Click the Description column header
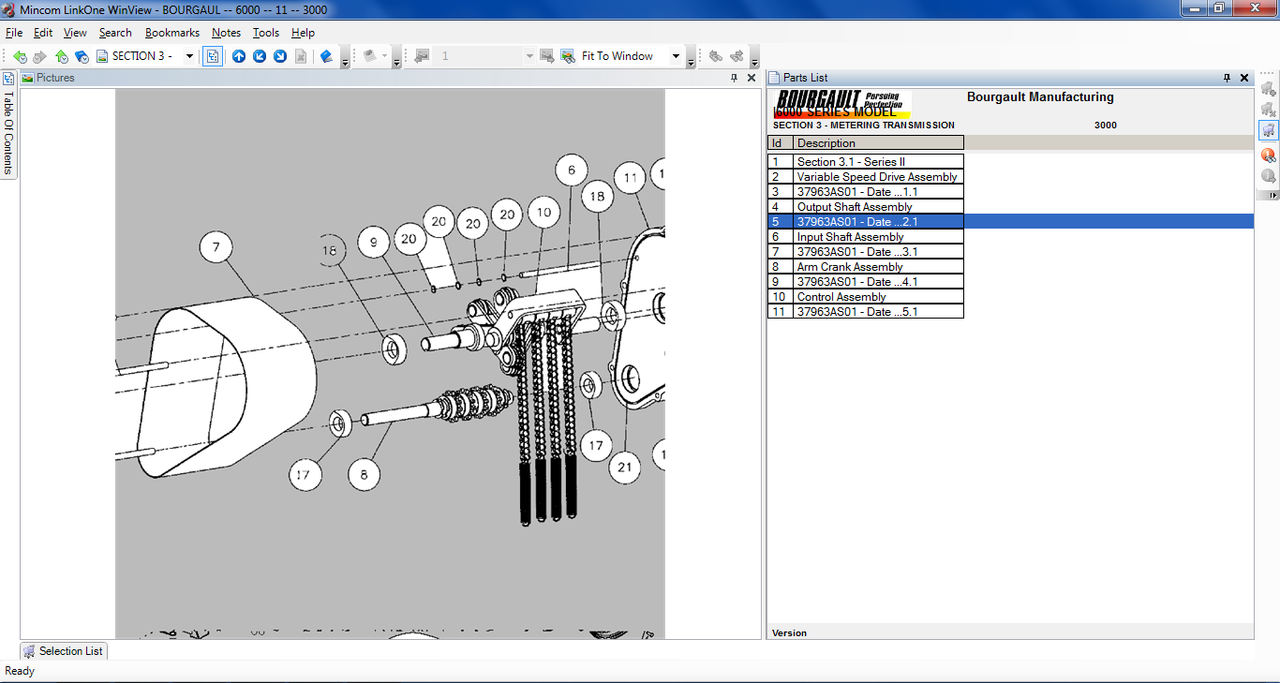This screenshot has width=1280, height=683. point(878,143)
